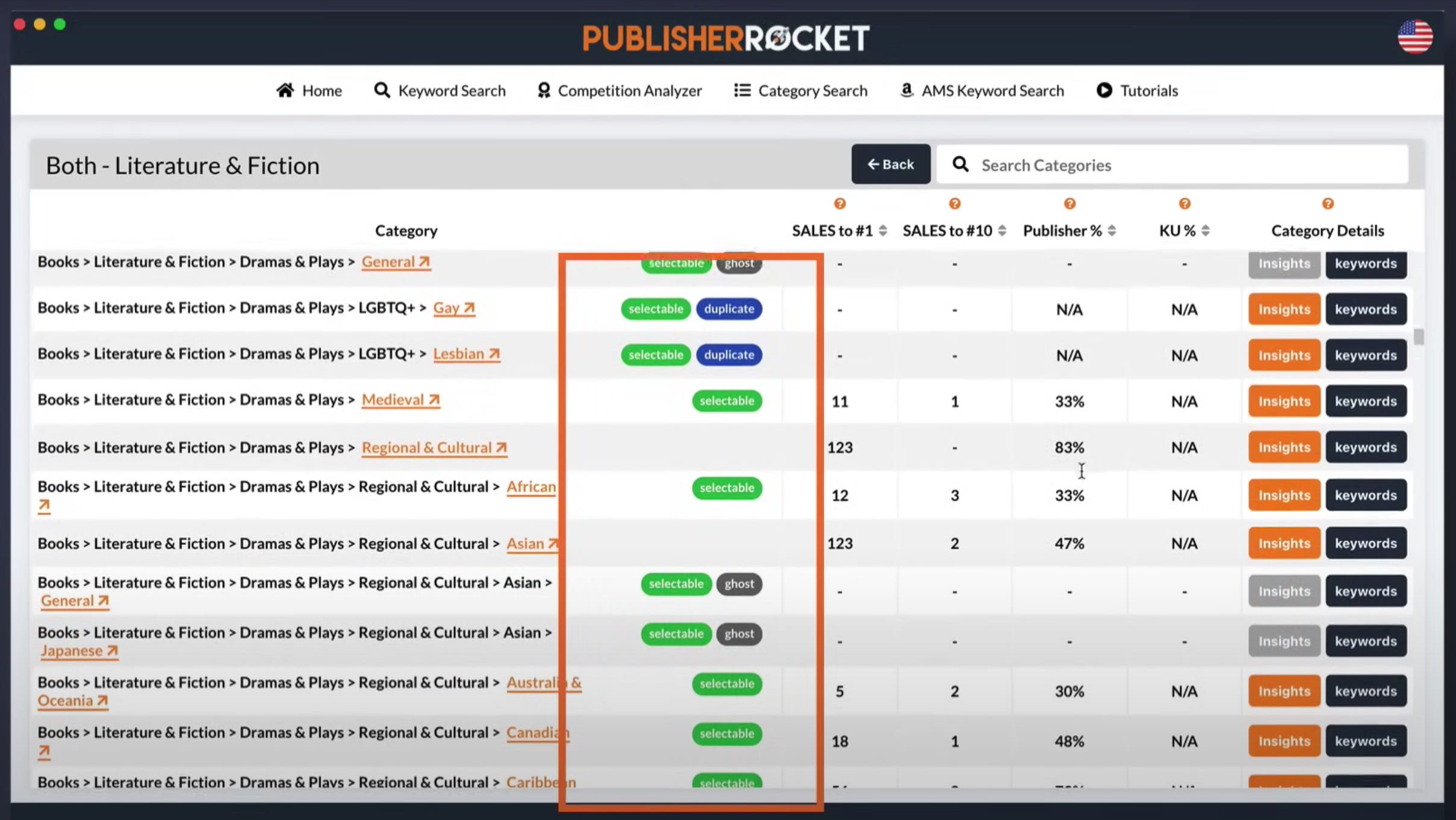Click keywords for the African row
Viewport: 1456px width, 820px height.
tap(1366, 495)
